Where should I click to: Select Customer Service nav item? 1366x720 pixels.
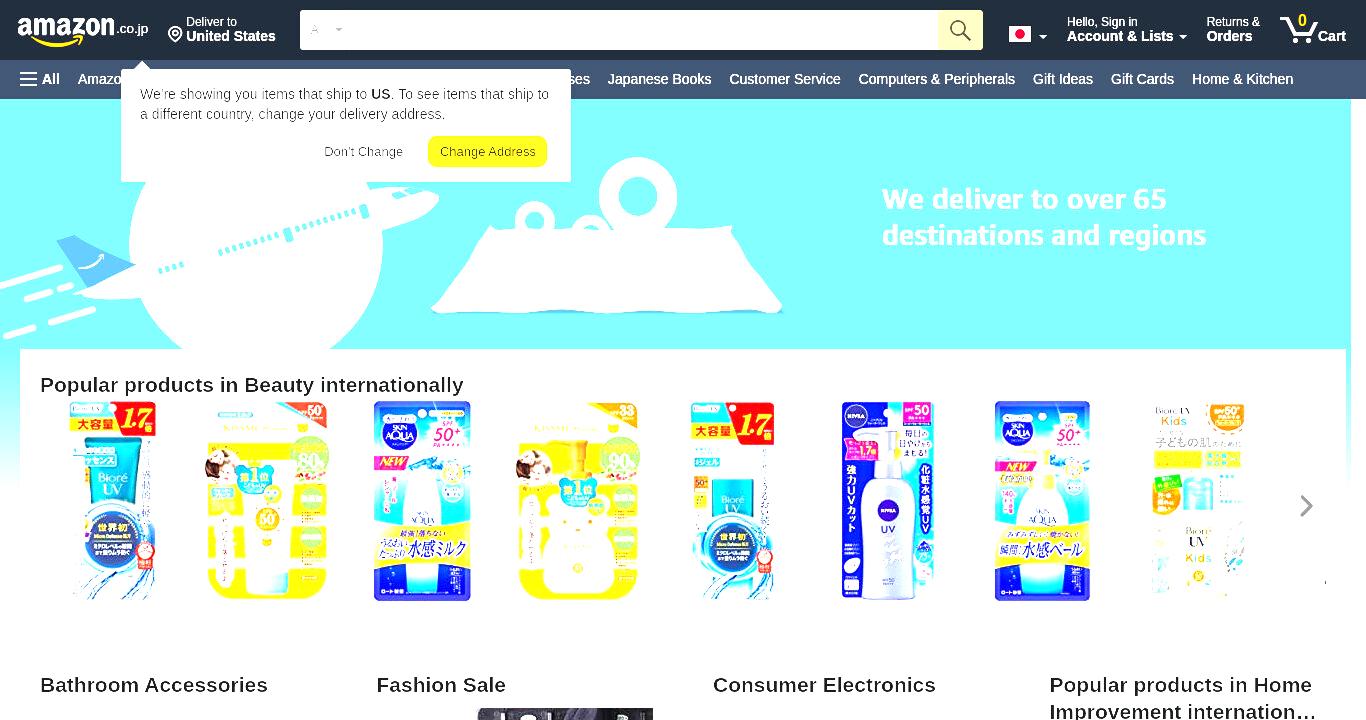coord(785,79)
